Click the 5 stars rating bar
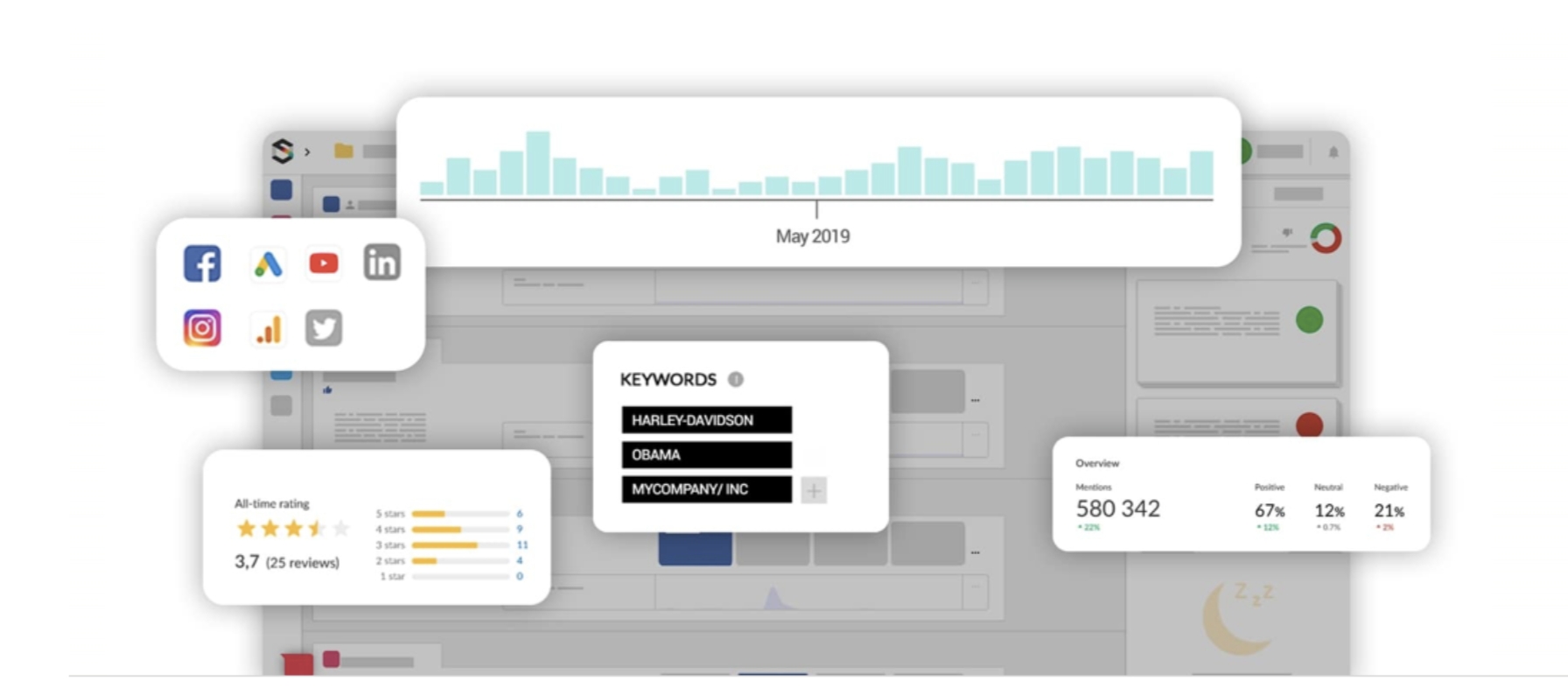The width and height of the screenshot is (1568, 688). (x=461, y=514)
